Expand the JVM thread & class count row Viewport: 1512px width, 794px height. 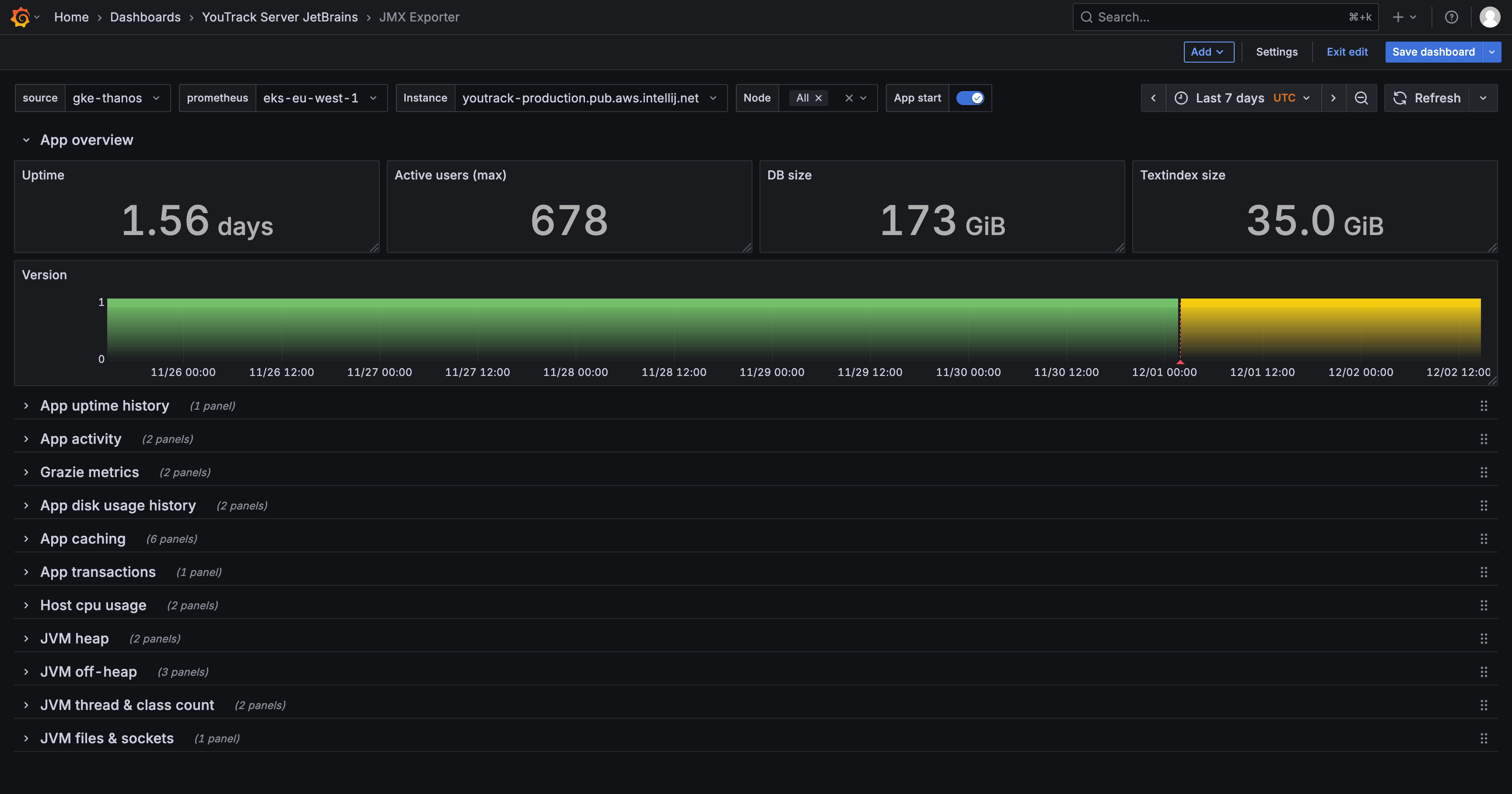pyautogui.click(x=26, y=705)
